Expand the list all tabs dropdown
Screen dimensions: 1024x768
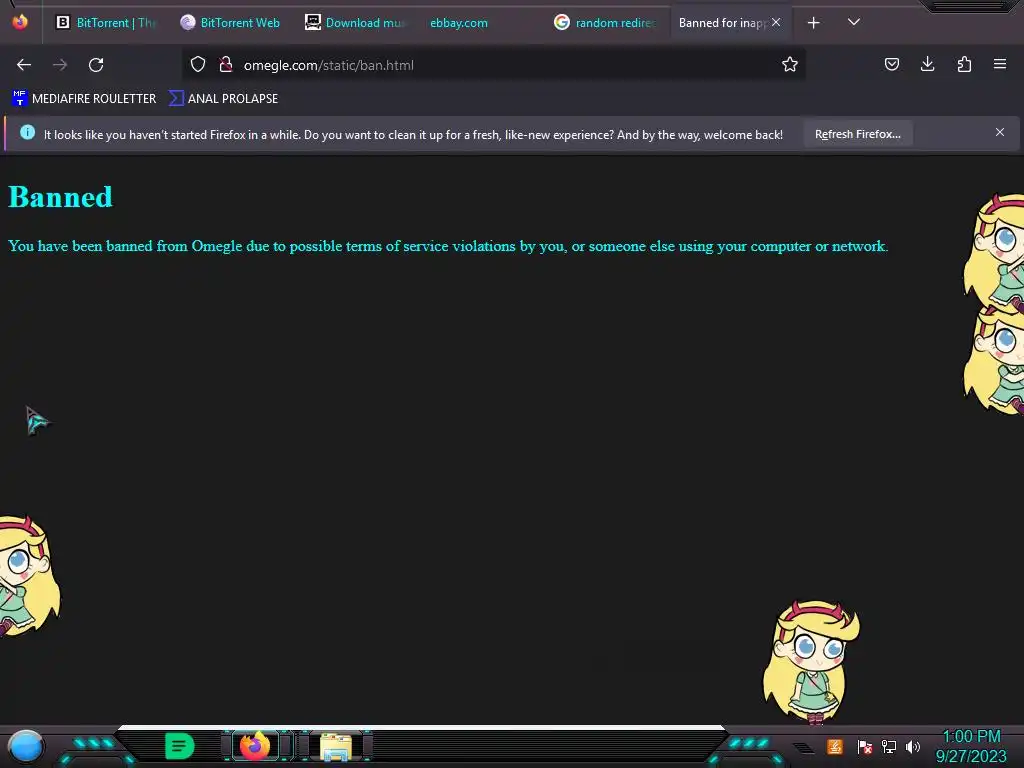click(x=854, y=22)
